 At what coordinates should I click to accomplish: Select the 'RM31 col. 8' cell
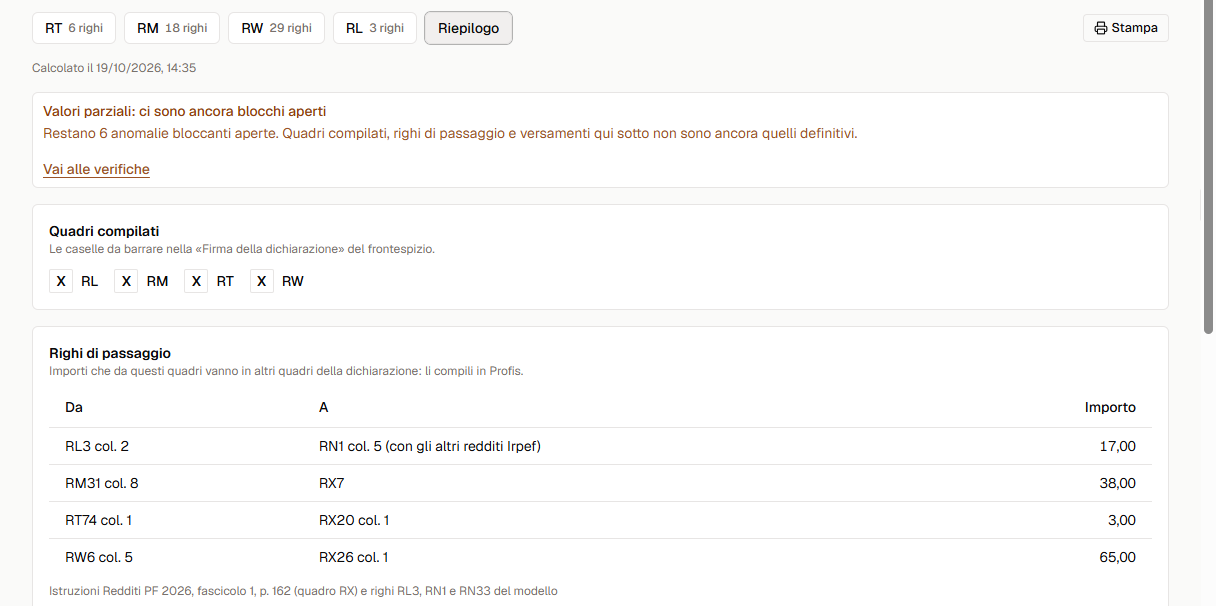(102, 483)
